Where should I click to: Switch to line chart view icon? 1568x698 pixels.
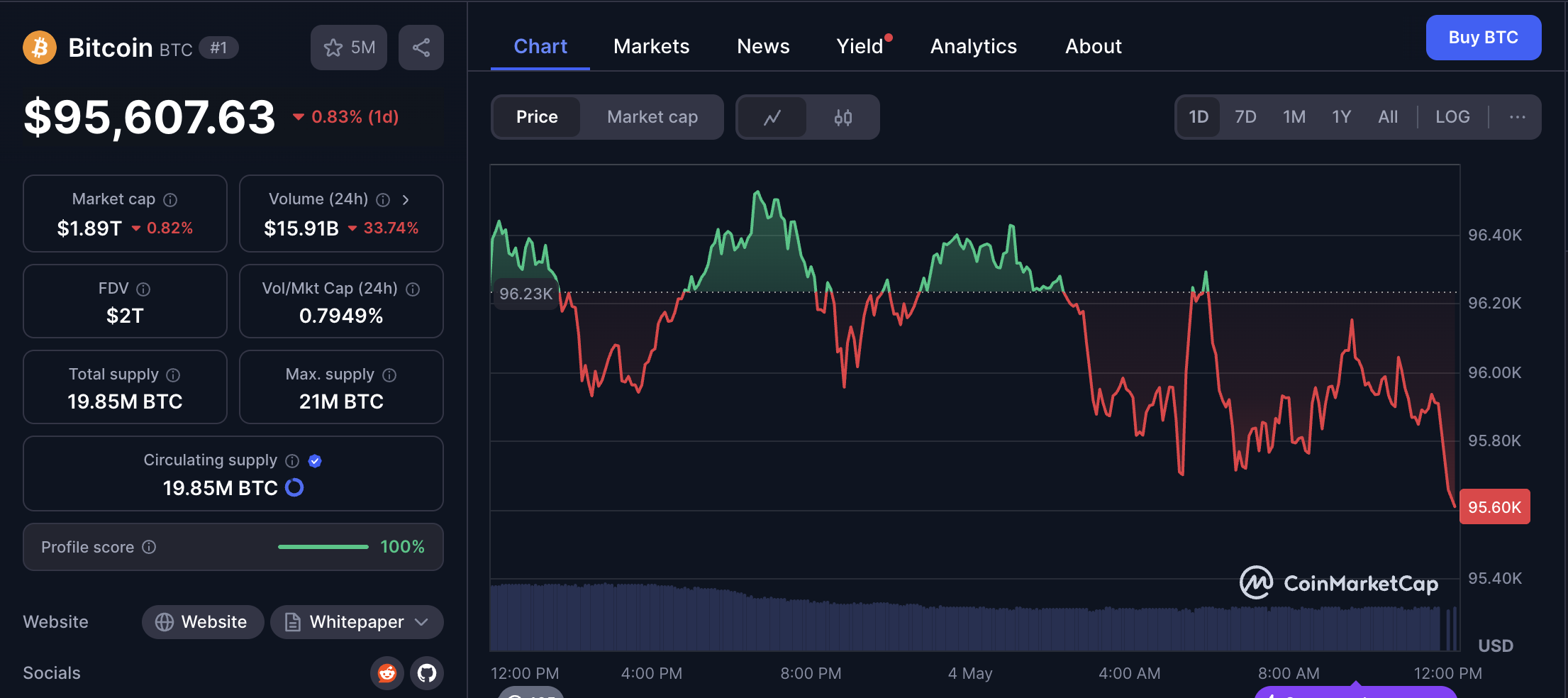coord(772,117)
